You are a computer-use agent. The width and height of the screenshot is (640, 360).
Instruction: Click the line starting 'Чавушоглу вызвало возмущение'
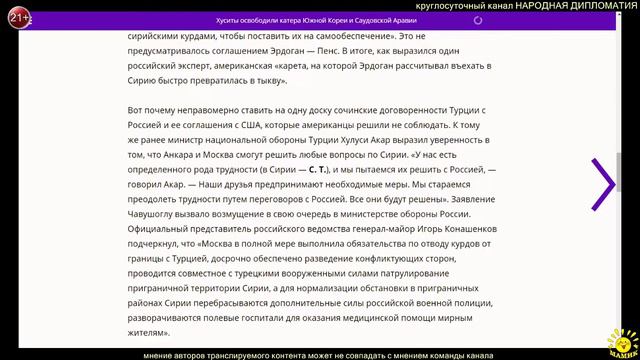tap(299, 214)
